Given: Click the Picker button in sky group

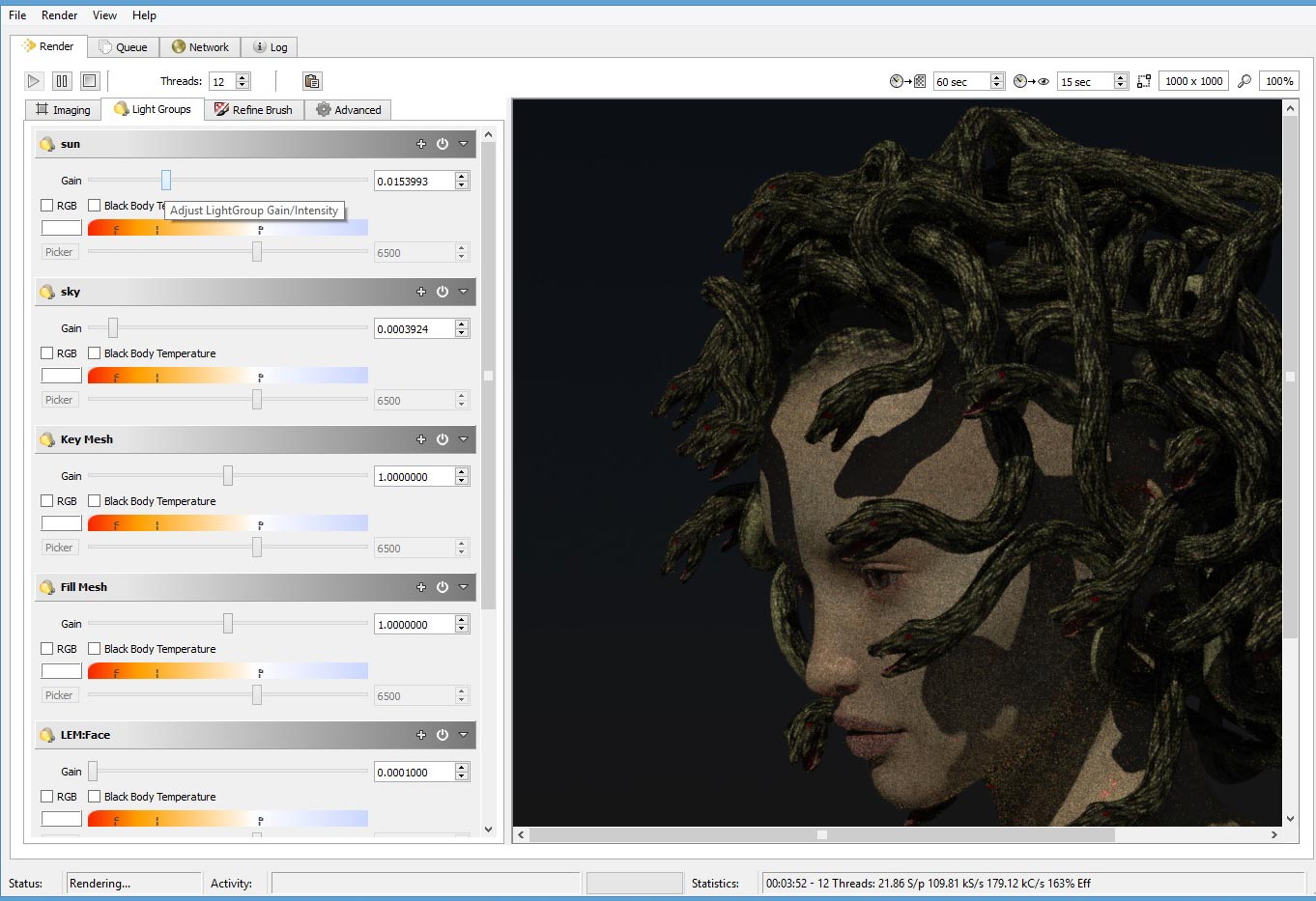Looking at the screenshot, I should [59, 400].
